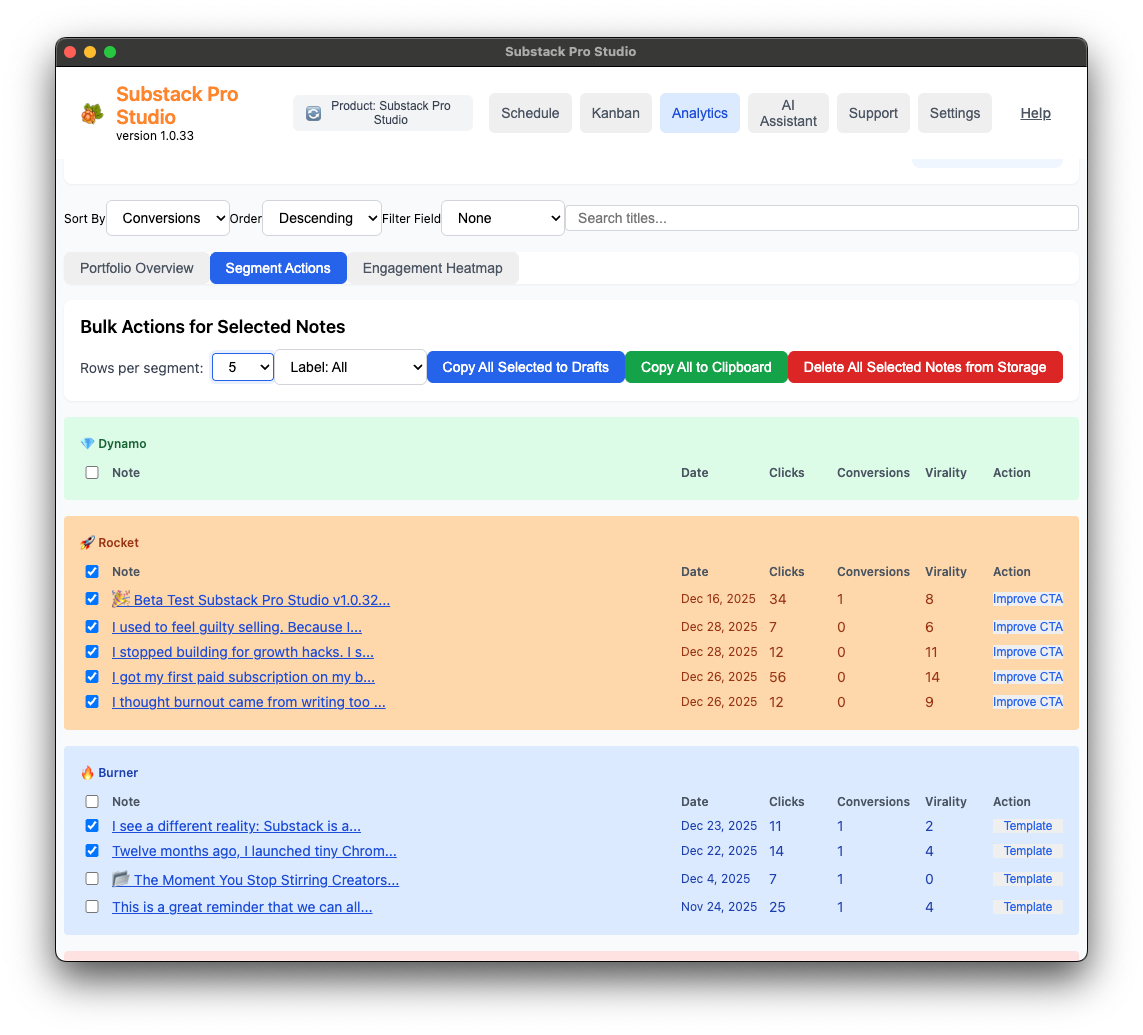
Task: Click Template for 'I see a different reality'
Action: tap(1027, 826)
